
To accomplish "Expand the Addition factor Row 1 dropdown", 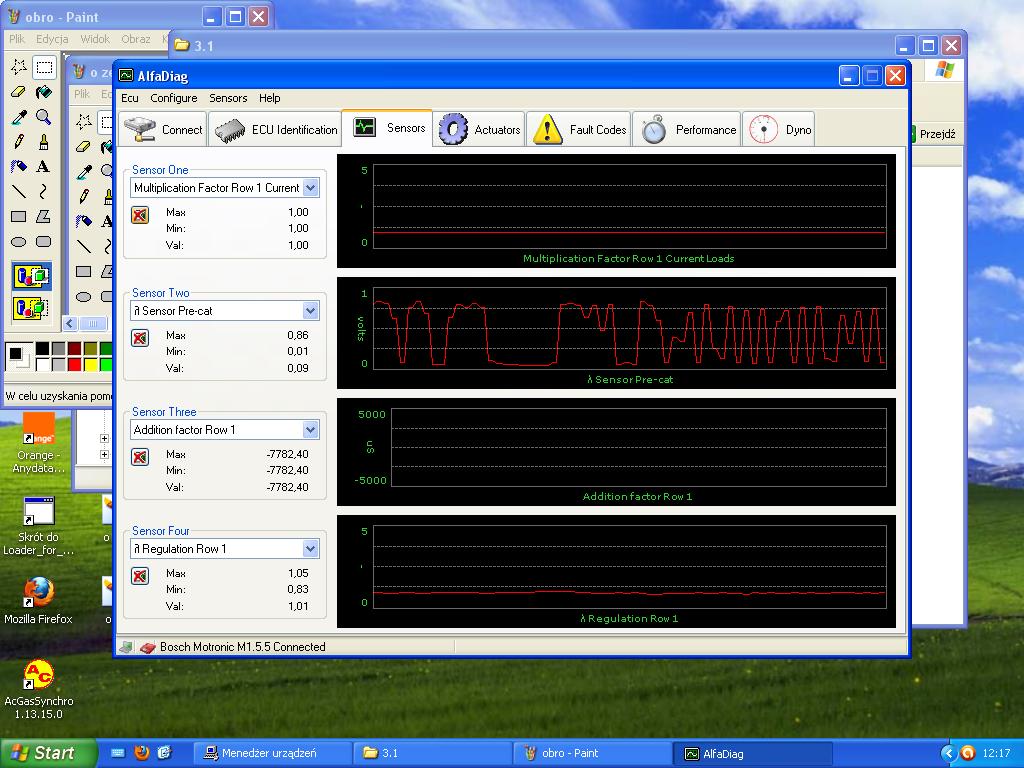I will click(x=310, y=430).
